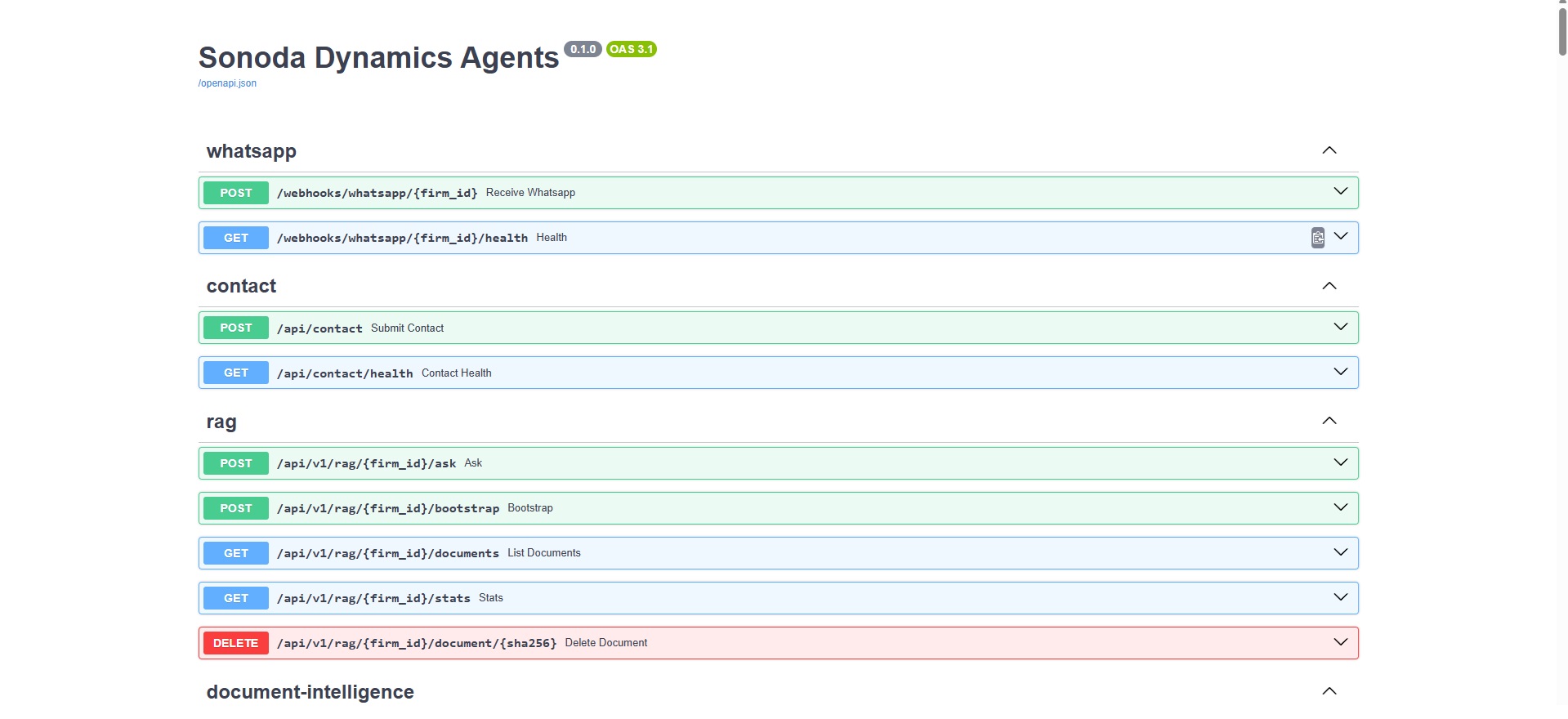Click path /api/v1/rag/{firm_id}/stats

click(373, 598)
